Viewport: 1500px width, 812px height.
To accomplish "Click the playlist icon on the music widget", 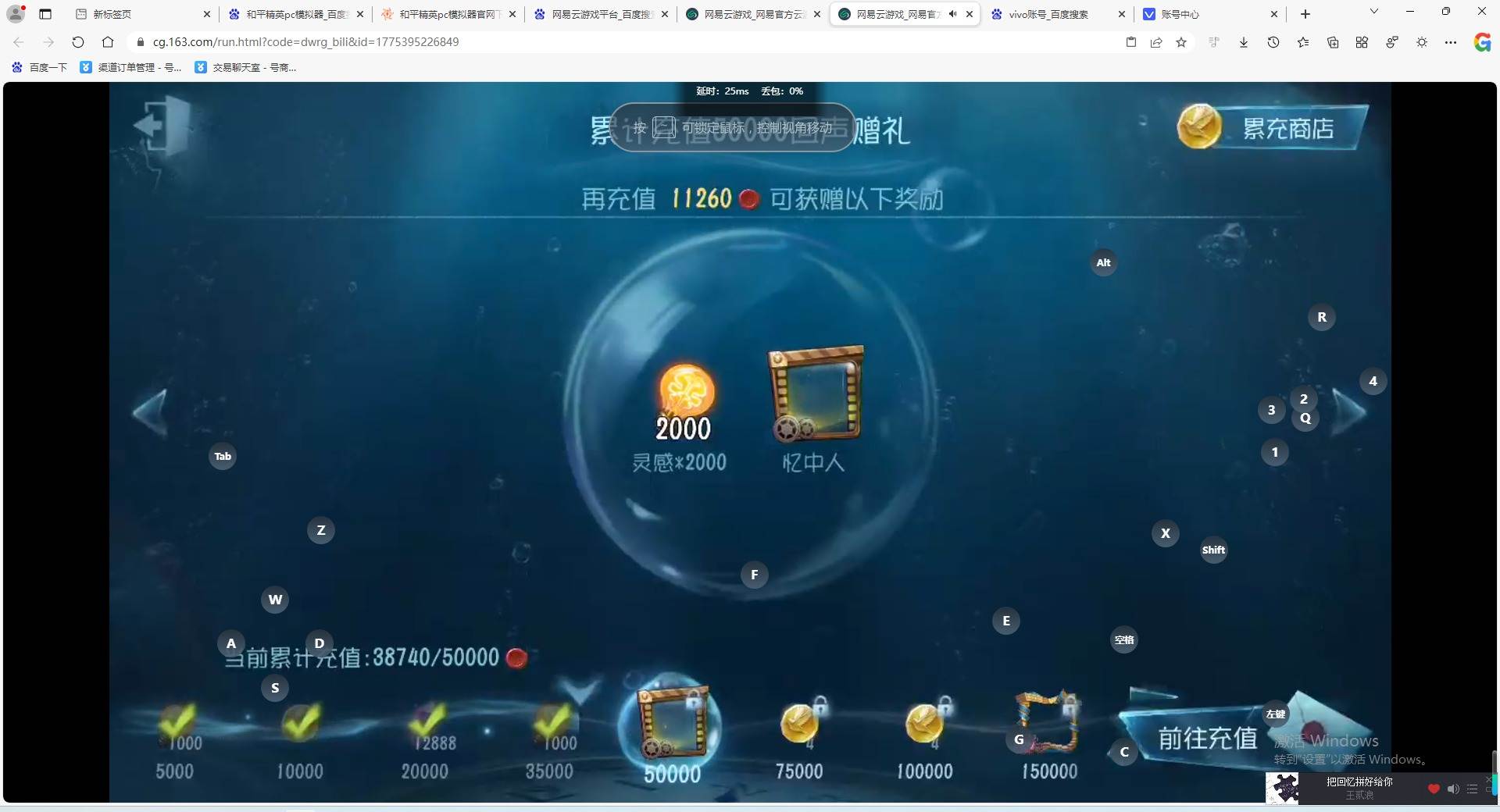I will (x=1473, y=789).
